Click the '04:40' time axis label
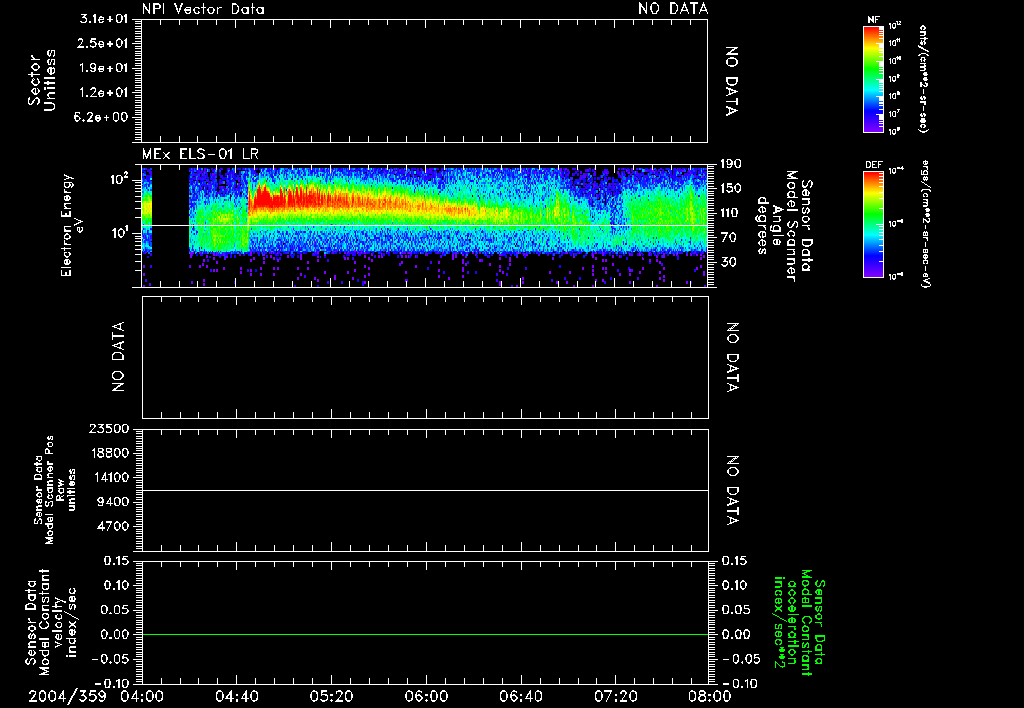Image resolution: width=1024 pixels, height=708 pixels. (236, 696)
